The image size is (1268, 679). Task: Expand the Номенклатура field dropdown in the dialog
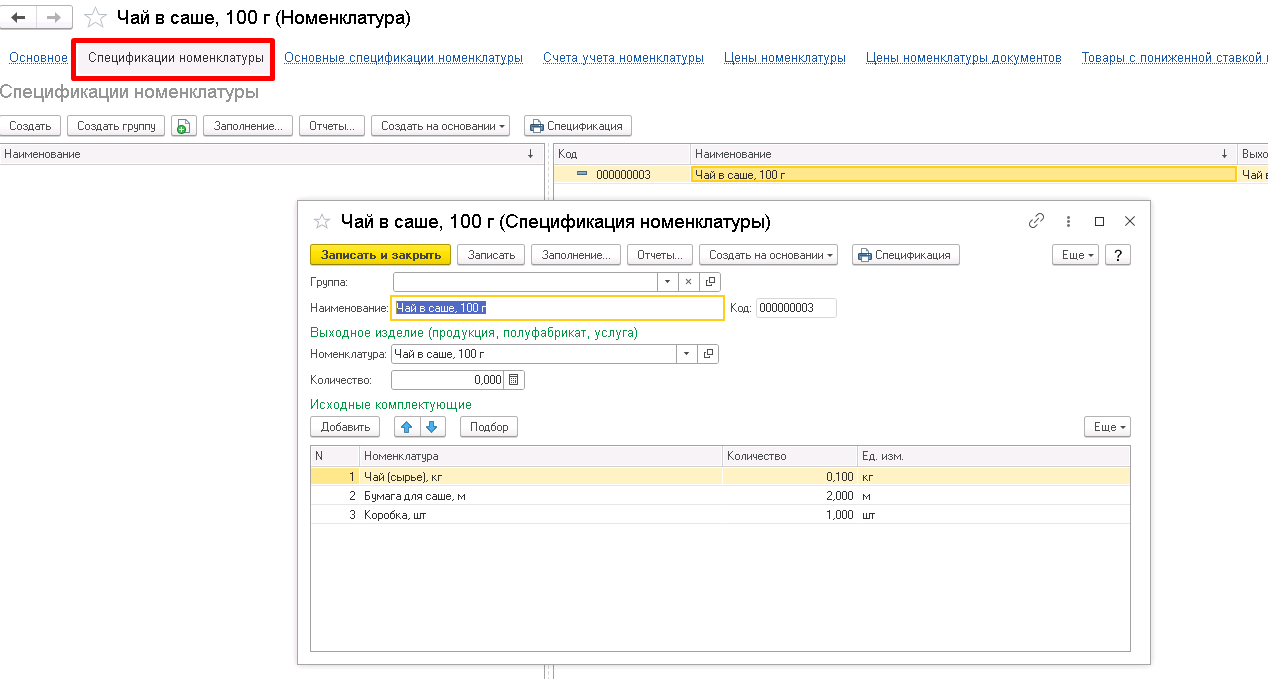point(686,354)
